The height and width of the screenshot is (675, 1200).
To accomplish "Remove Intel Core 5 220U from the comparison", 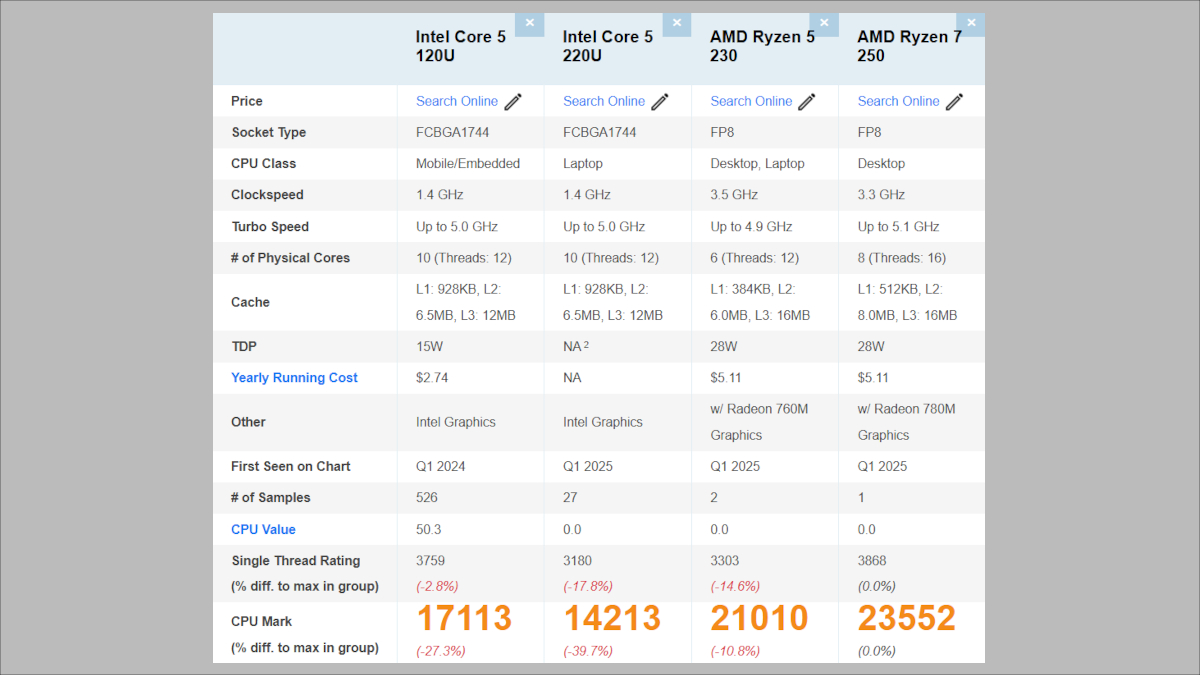I will (676, 23).
